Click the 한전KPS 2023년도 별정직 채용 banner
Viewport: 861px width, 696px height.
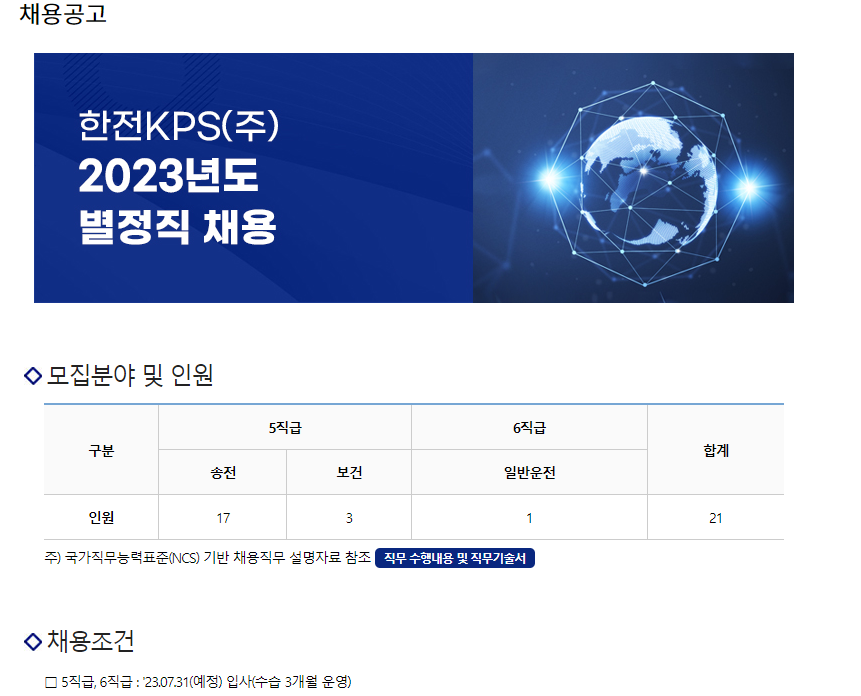[413, 178]
